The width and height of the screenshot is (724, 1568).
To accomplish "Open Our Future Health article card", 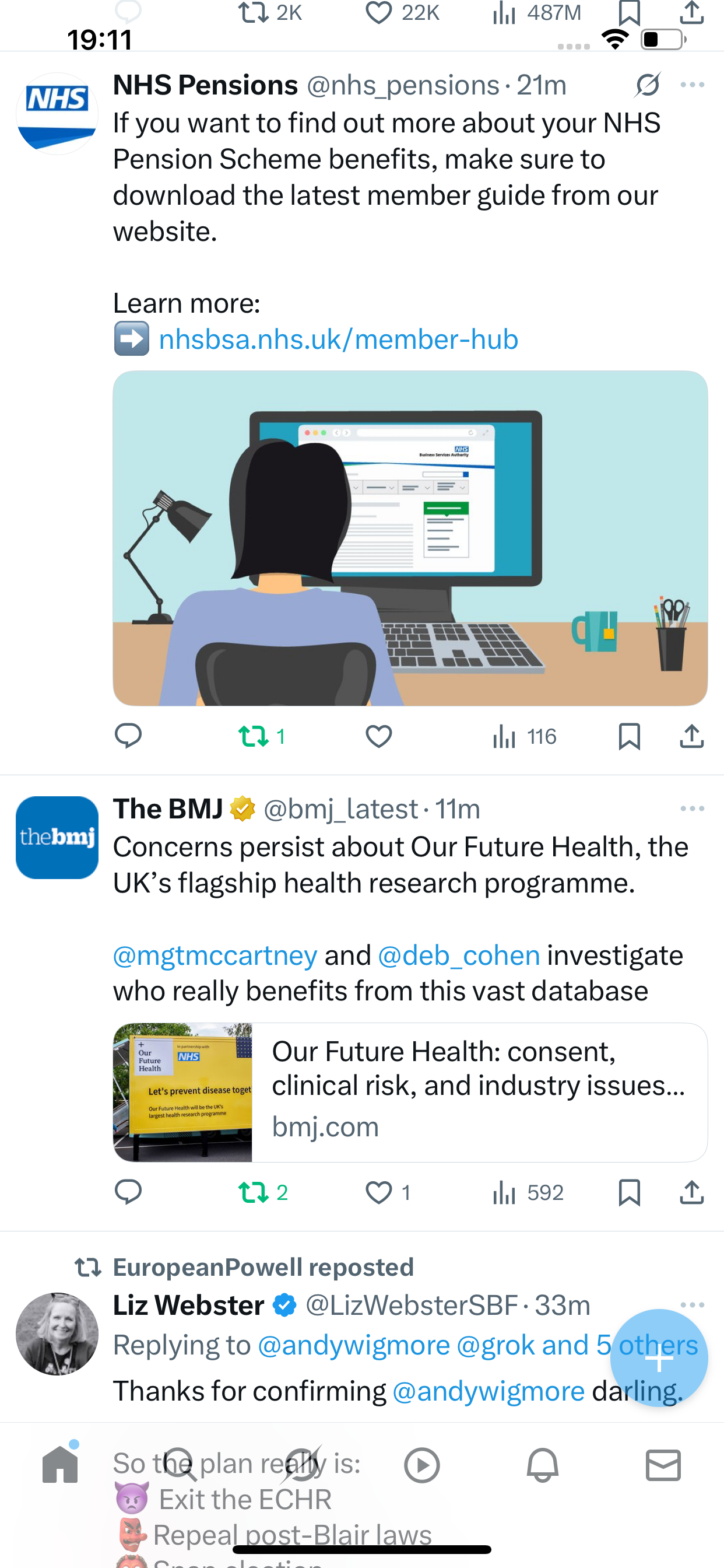I will 410,1092.
